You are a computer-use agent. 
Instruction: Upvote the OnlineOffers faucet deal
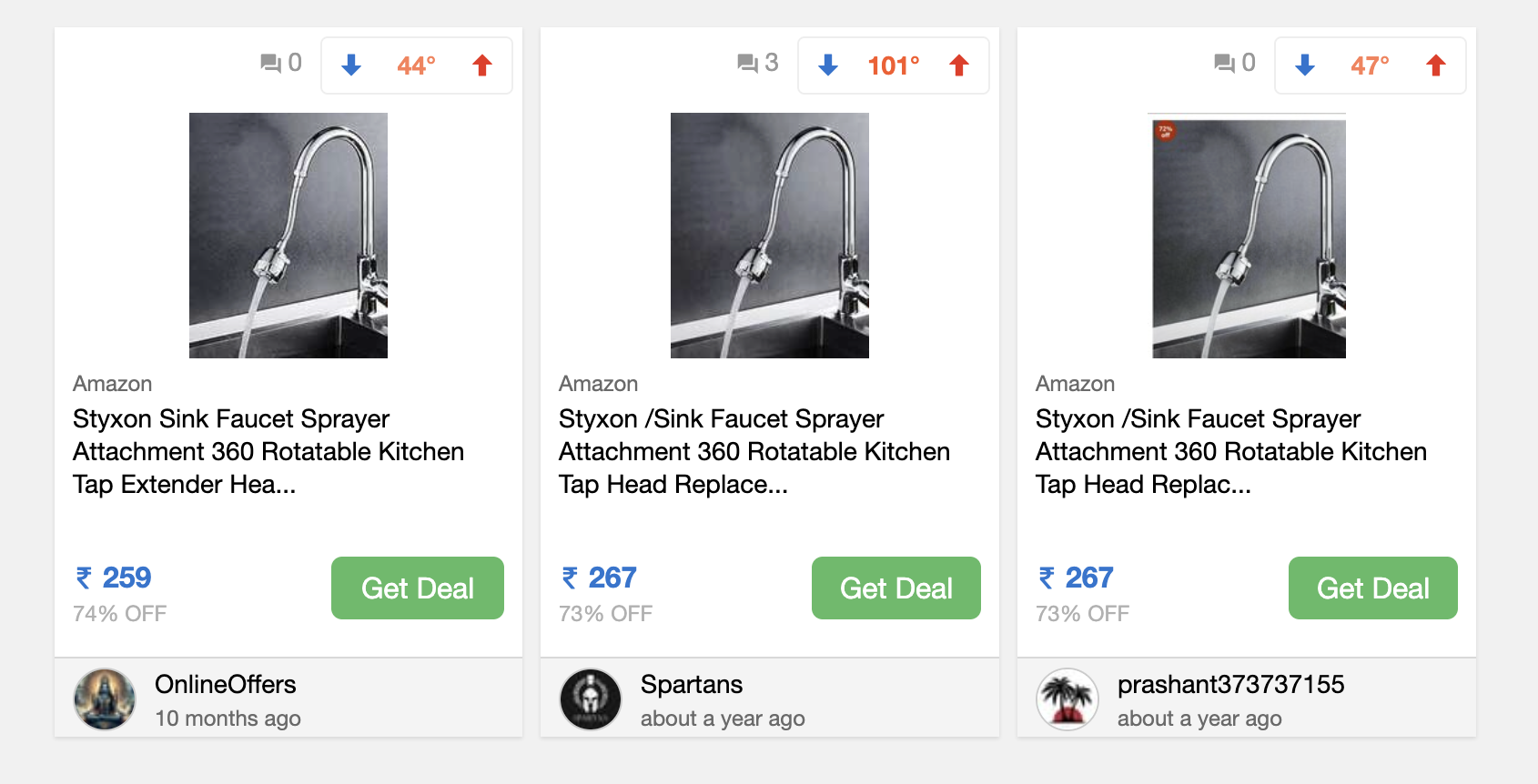point(482,65)
